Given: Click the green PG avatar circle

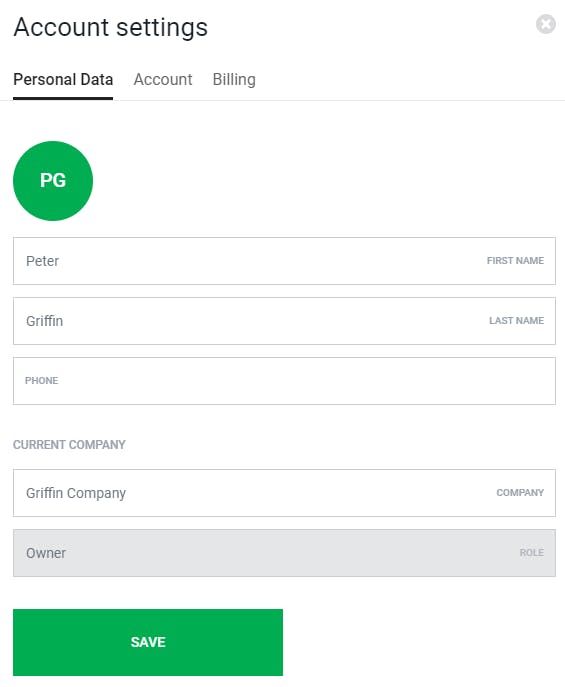Looking at the screenshot, I should point(53,181).
